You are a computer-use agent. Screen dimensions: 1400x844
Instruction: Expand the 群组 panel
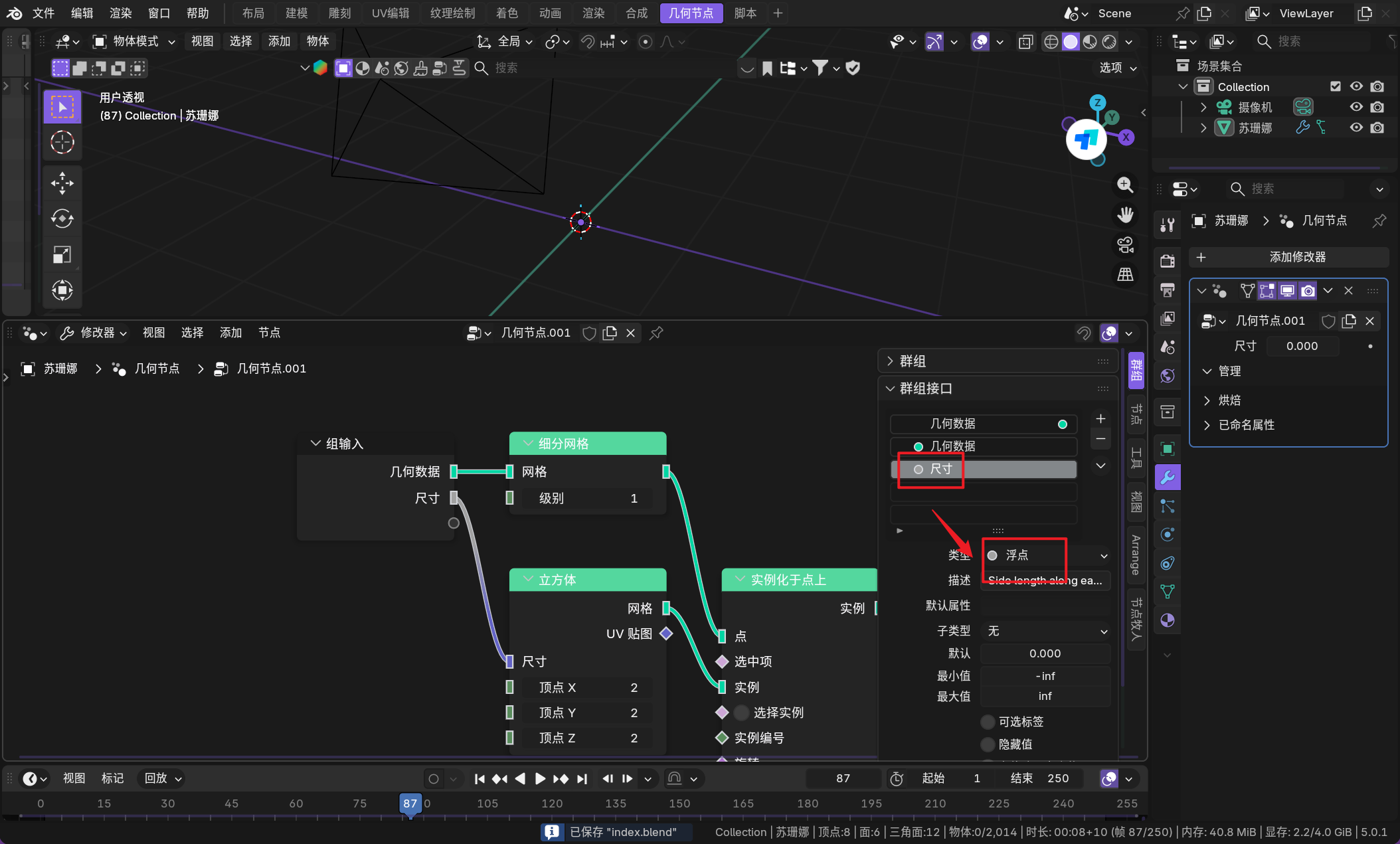[913, 361]
